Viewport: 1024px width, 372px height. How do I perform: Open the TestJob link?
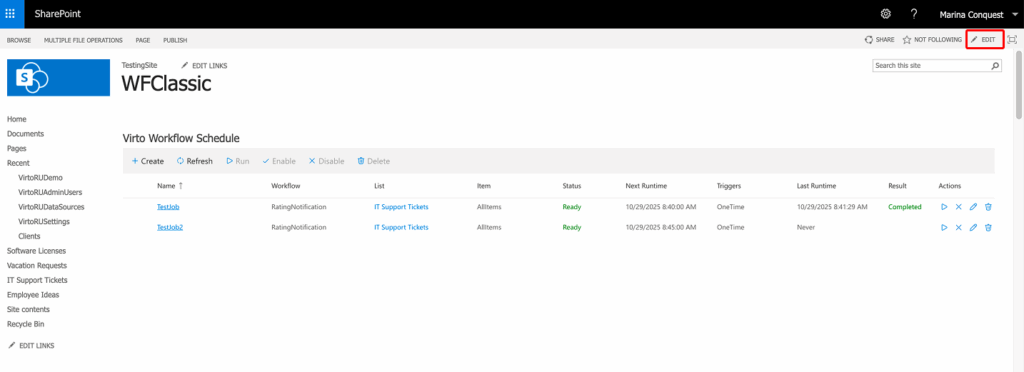tap(168, 207)
